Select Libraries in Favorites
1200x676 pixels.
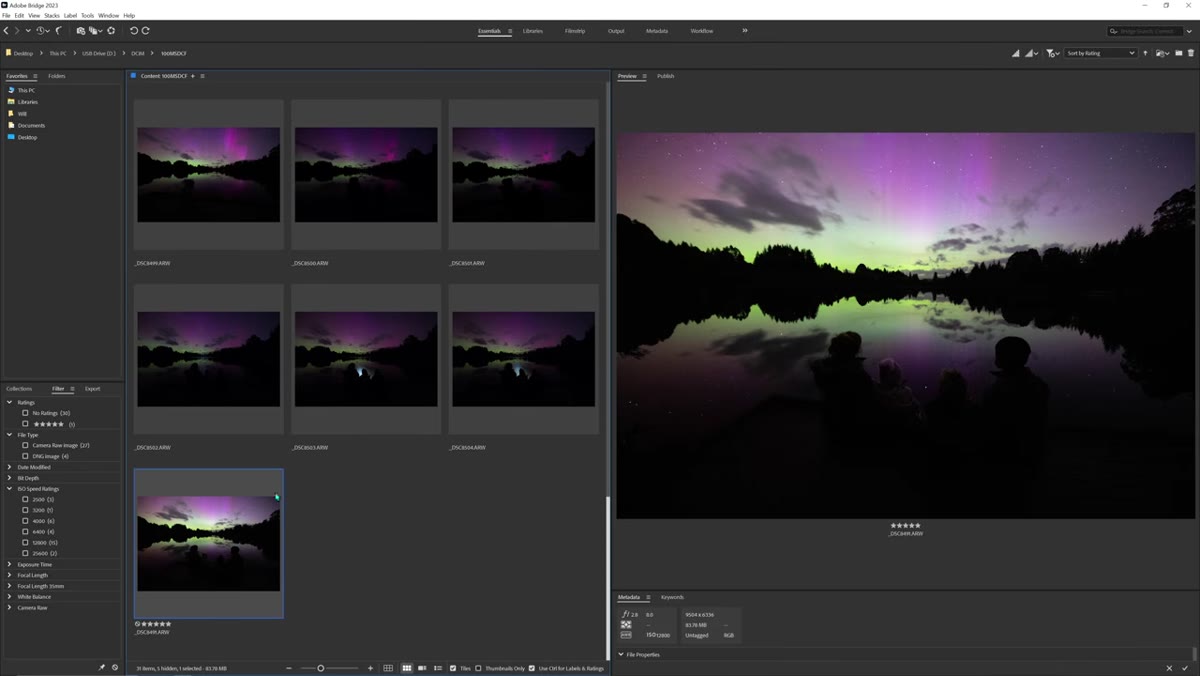click(x=27, y=102)
